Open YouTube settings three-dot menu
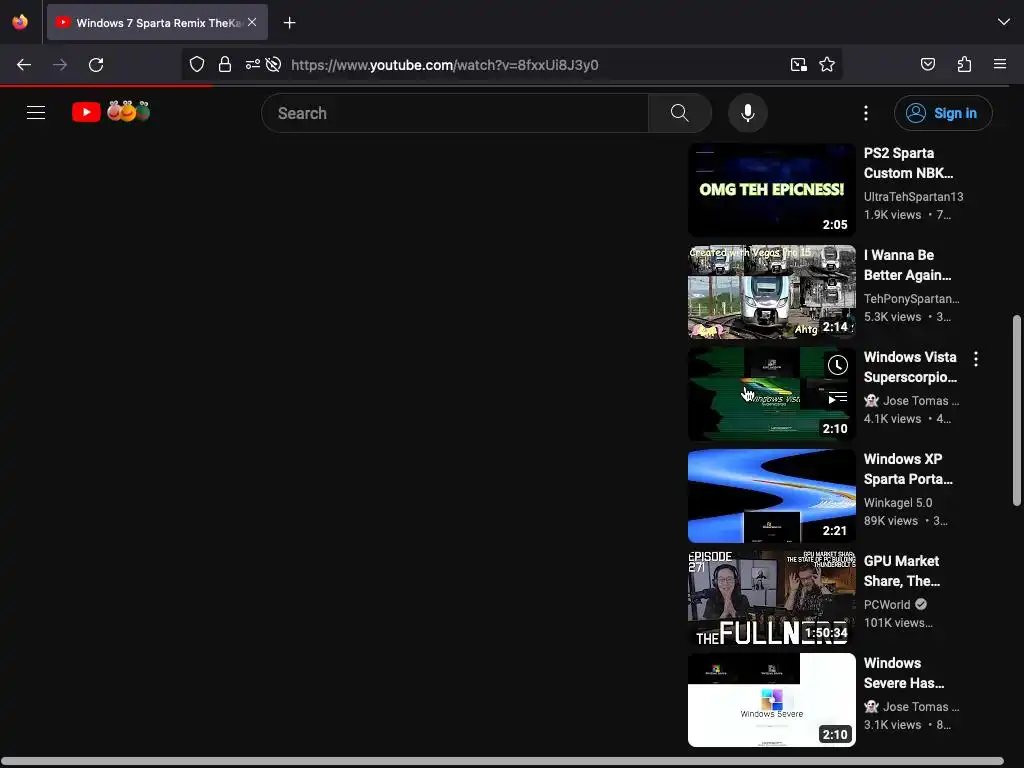Viewport: 1024px width, 768px height. coord(866,113)
